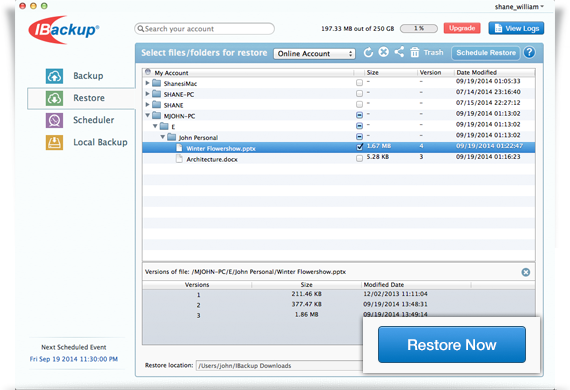The height and width of the screenshot is (390, 570).
Task: Toggle the John Personal folder checkbox
Action: [x=360, y=137]
